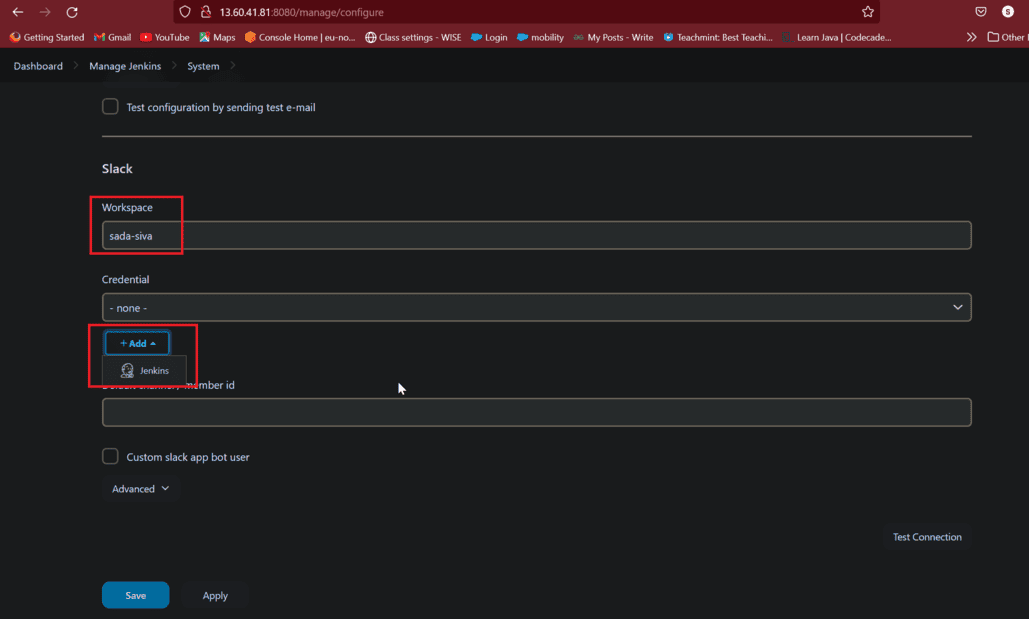Open My Posts - Write bookmark
Viewport: 1029px width, 619px height.
point(613,37)
